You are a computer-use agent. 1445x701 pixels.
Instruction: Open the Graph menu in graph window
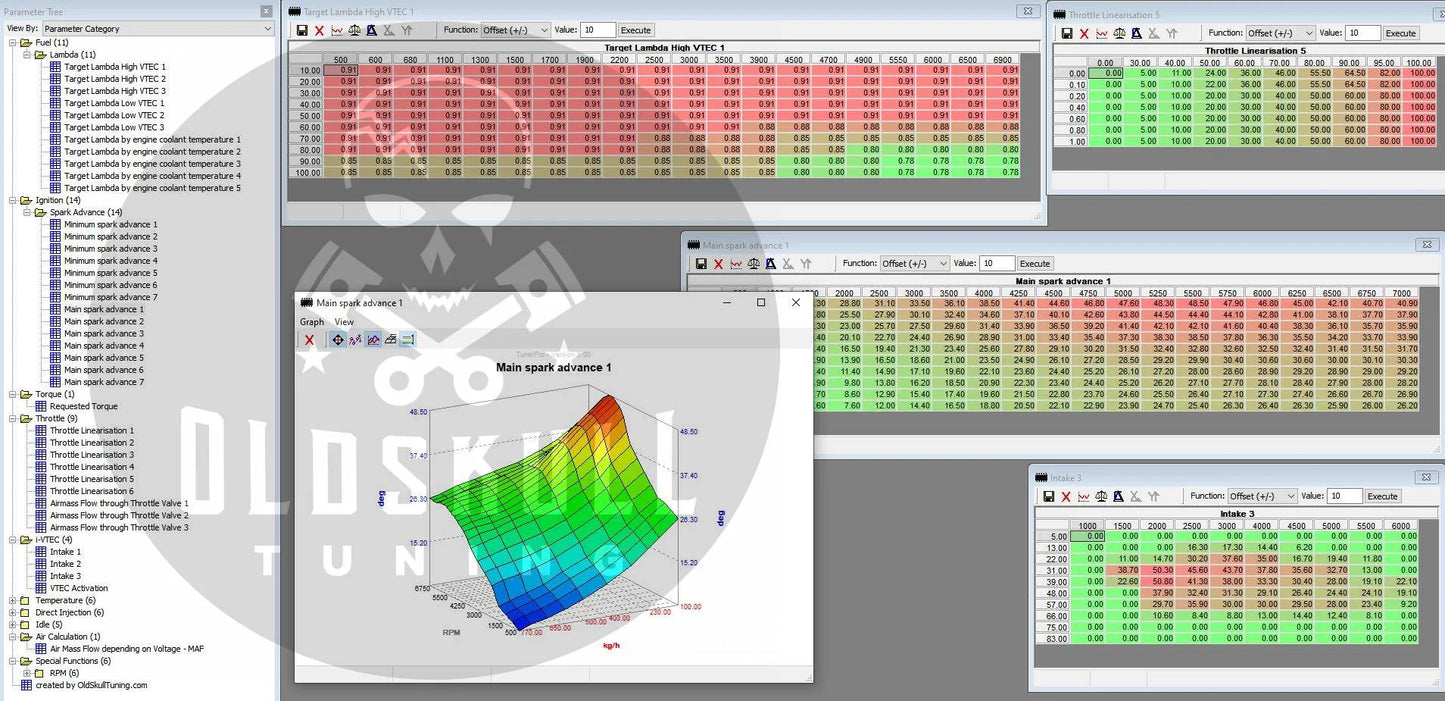pos(312,322)
